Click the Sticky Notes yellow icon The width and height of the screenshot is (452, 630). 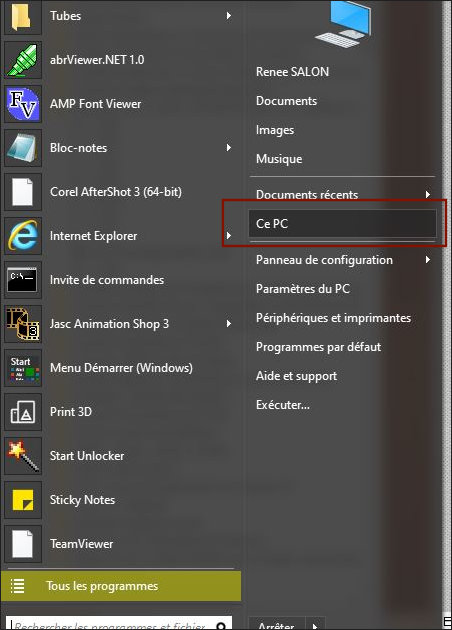tap(23, 500)
